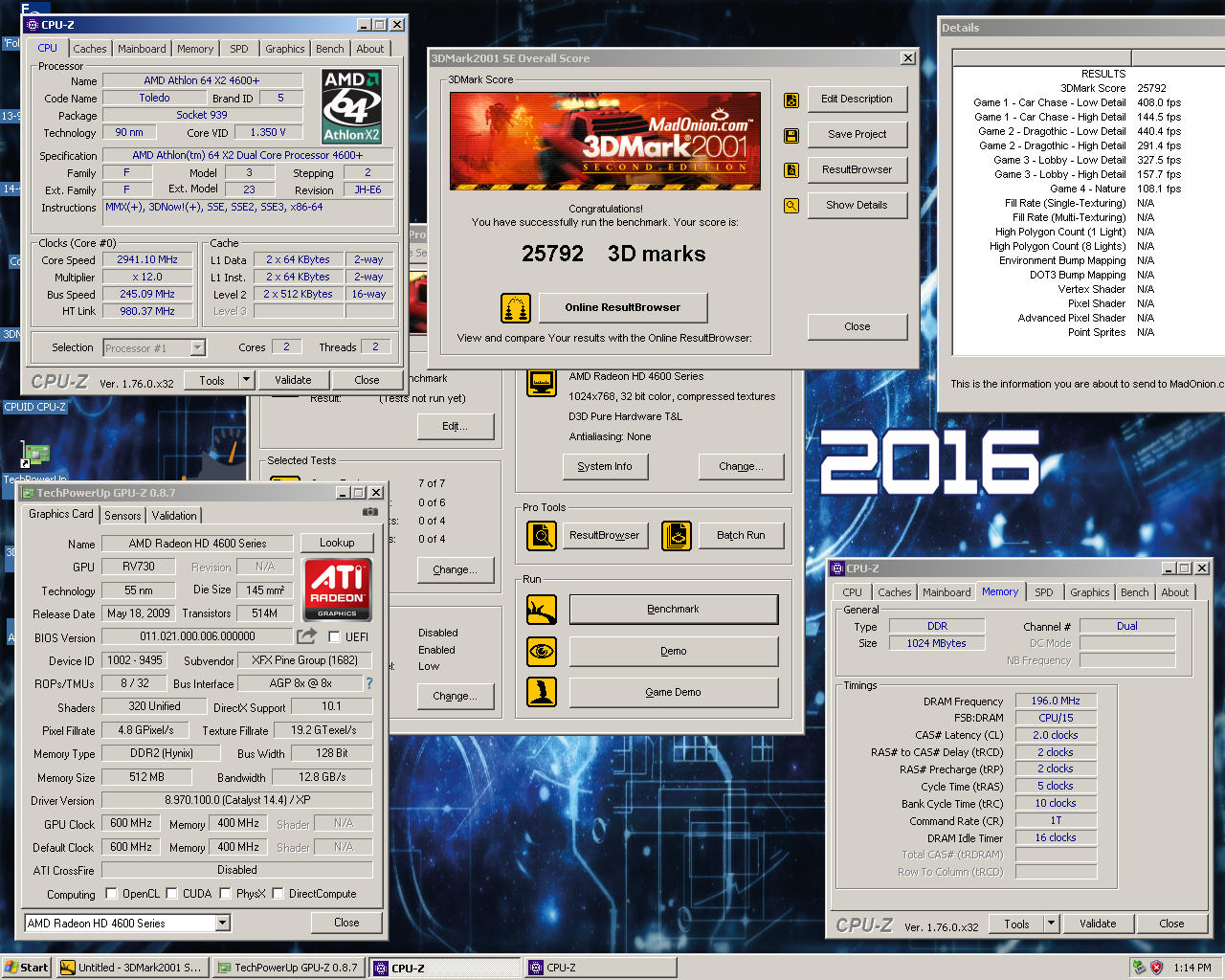Screen dimensions: 1225x980
Task: Click the BIOS version share icon in GPU-Z
Action: tap(306, 636)
